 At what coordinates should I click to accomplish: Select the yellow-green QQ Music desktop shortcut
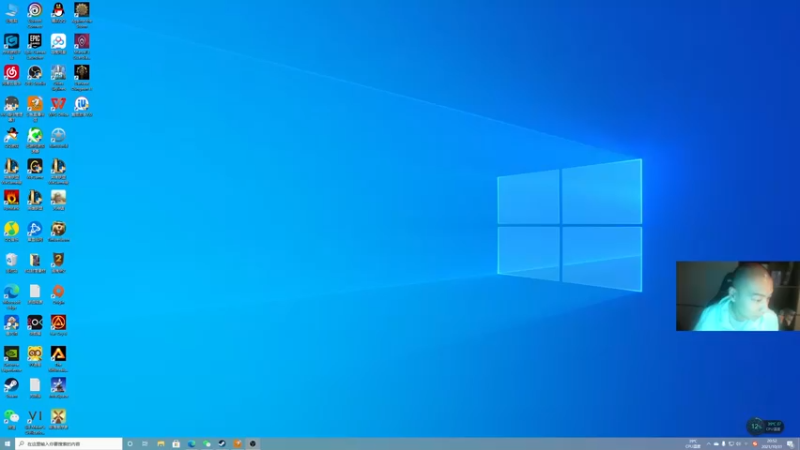[11, 231]
